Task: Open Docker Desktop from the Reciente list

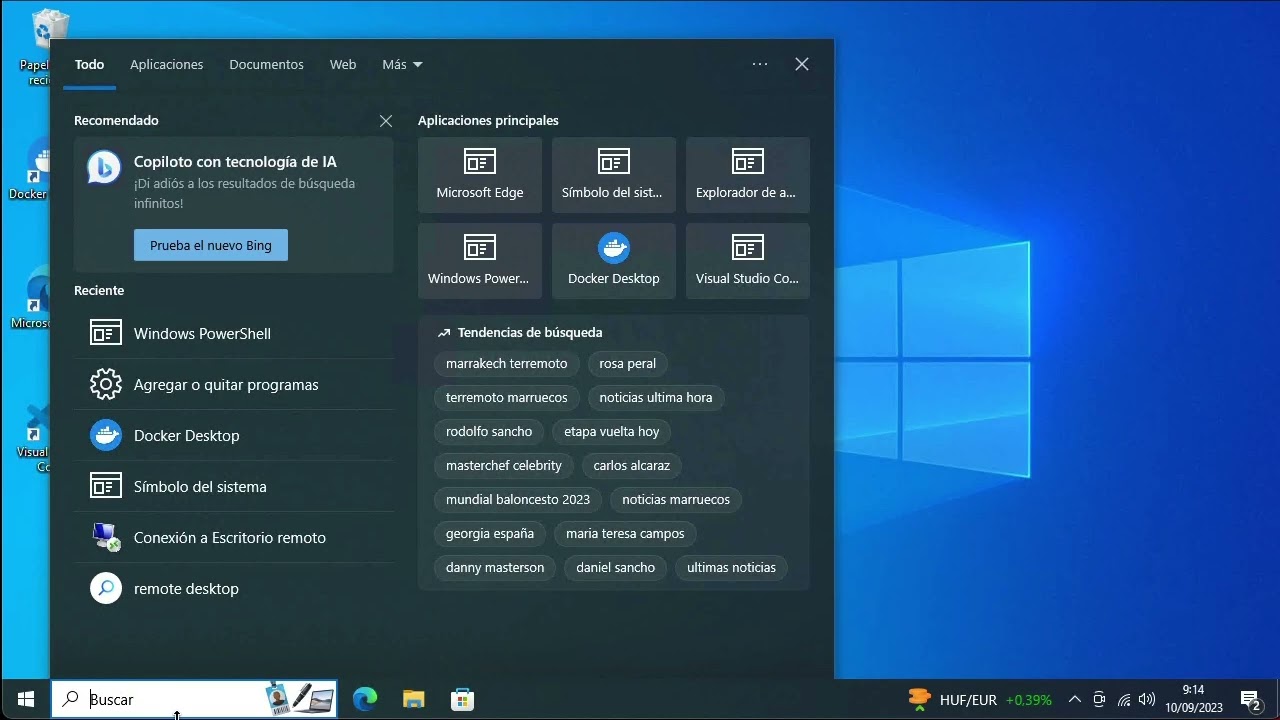Action: [234, 435]
